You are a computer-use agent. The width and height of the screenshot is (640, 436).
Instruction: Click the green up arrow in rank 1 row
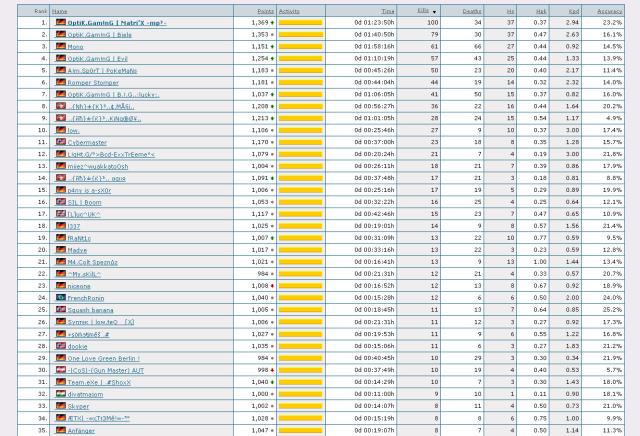(272, 22)
